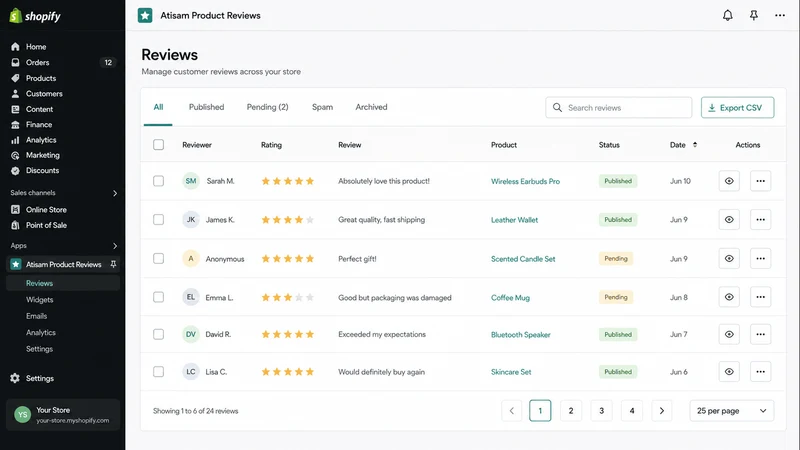Image resolution: width=800 pixels, height=450 pixels.
Task: Click the Home icon in the sidebar
Action: (x=15, y=46)
